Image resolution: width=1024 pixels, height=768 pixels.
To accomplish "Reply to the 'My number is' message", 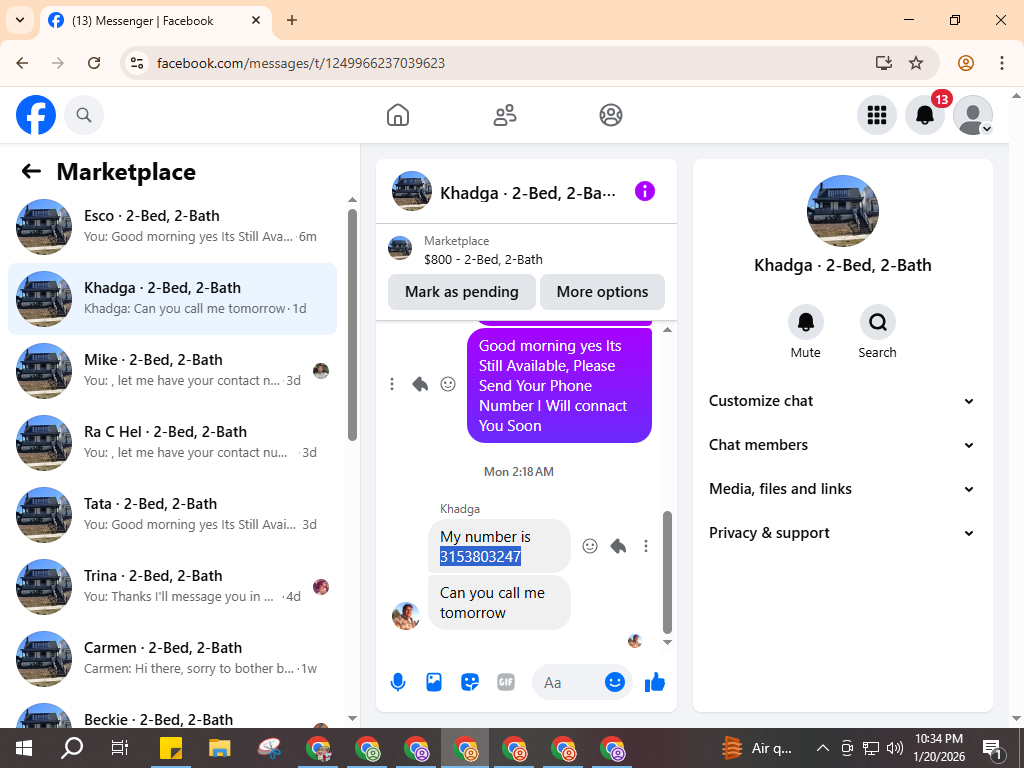I will [618, 546].
